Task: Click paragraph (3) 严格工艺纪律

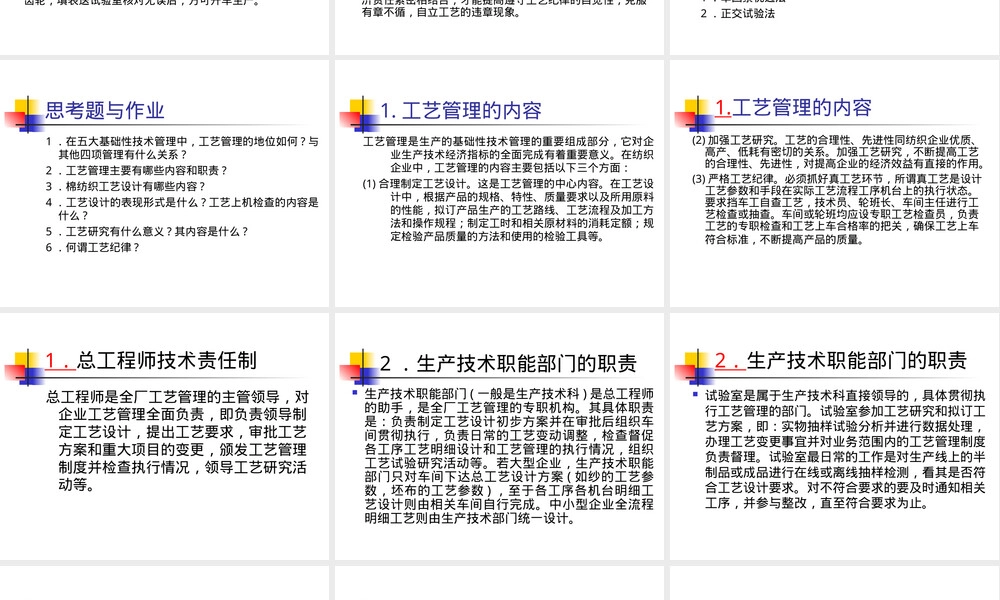Action: pos(837,209)
